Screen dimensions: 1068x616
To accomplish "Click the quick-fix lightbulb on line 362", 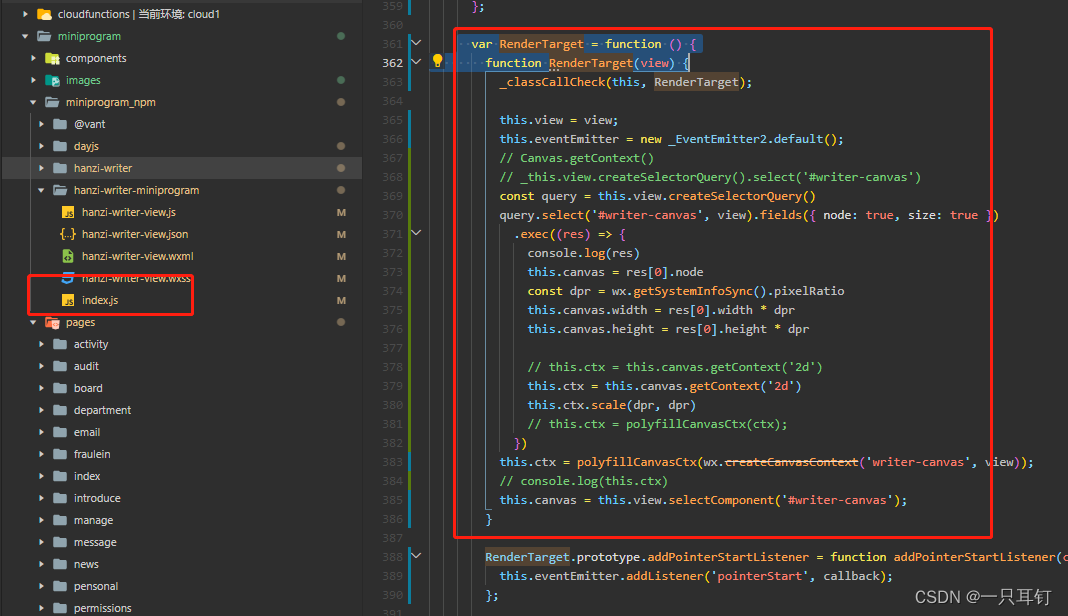I will (x=437, y=61).
